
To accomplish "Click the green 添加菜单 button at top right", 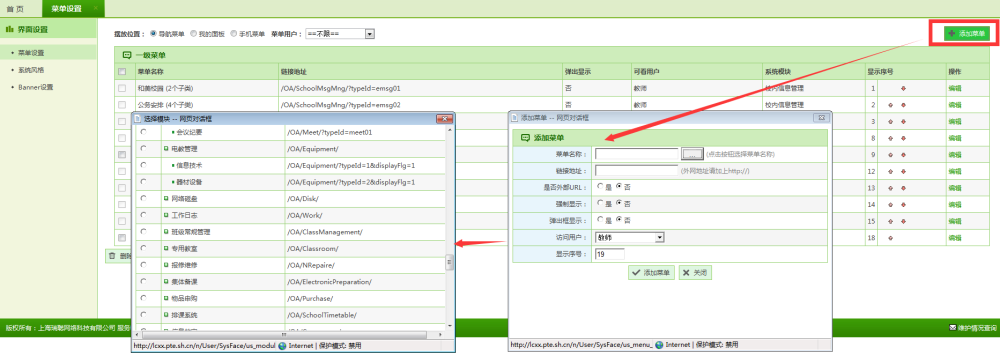I will pos(967,33).
